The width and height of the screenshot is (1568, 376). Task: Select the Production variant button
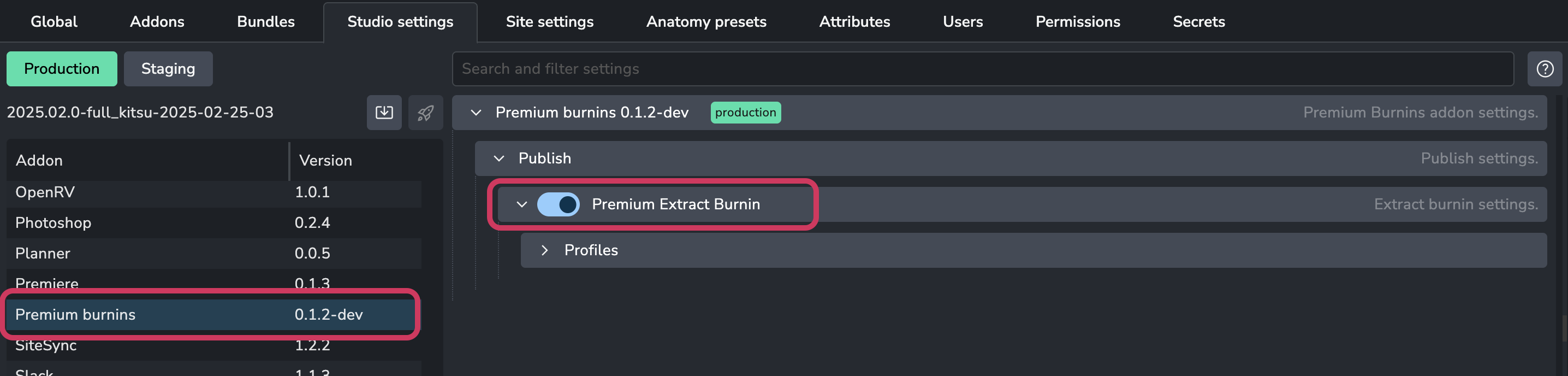click(62, 69)
